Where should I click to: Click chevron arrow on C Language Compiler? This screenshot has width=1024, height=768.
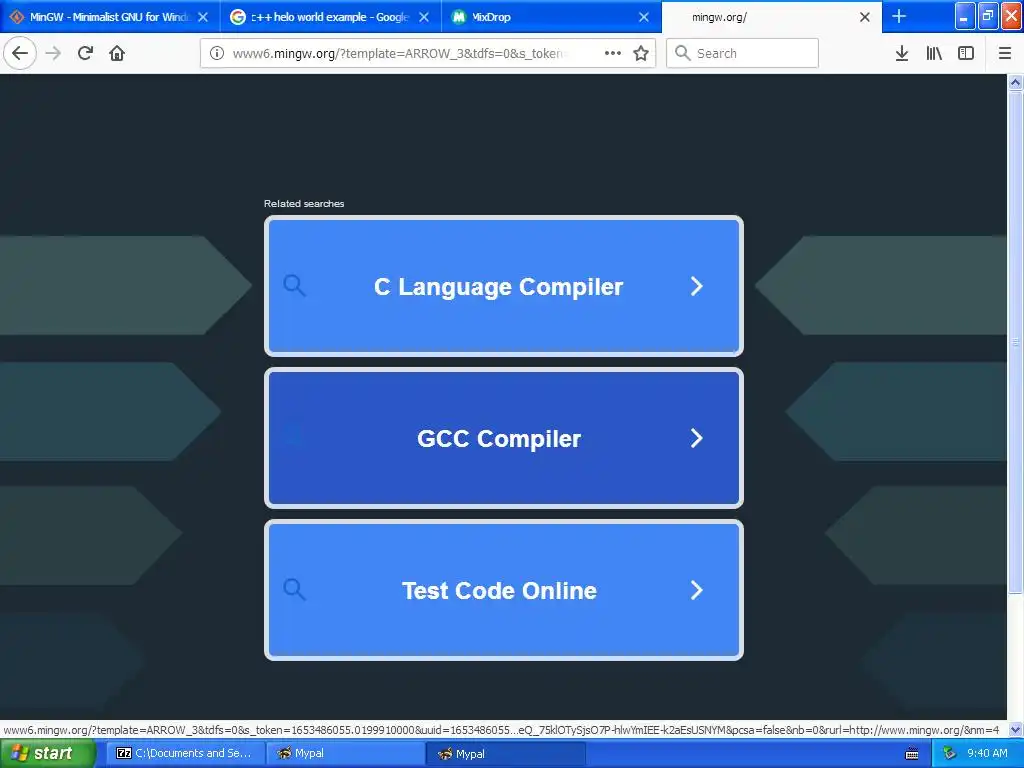coord(697,286)
